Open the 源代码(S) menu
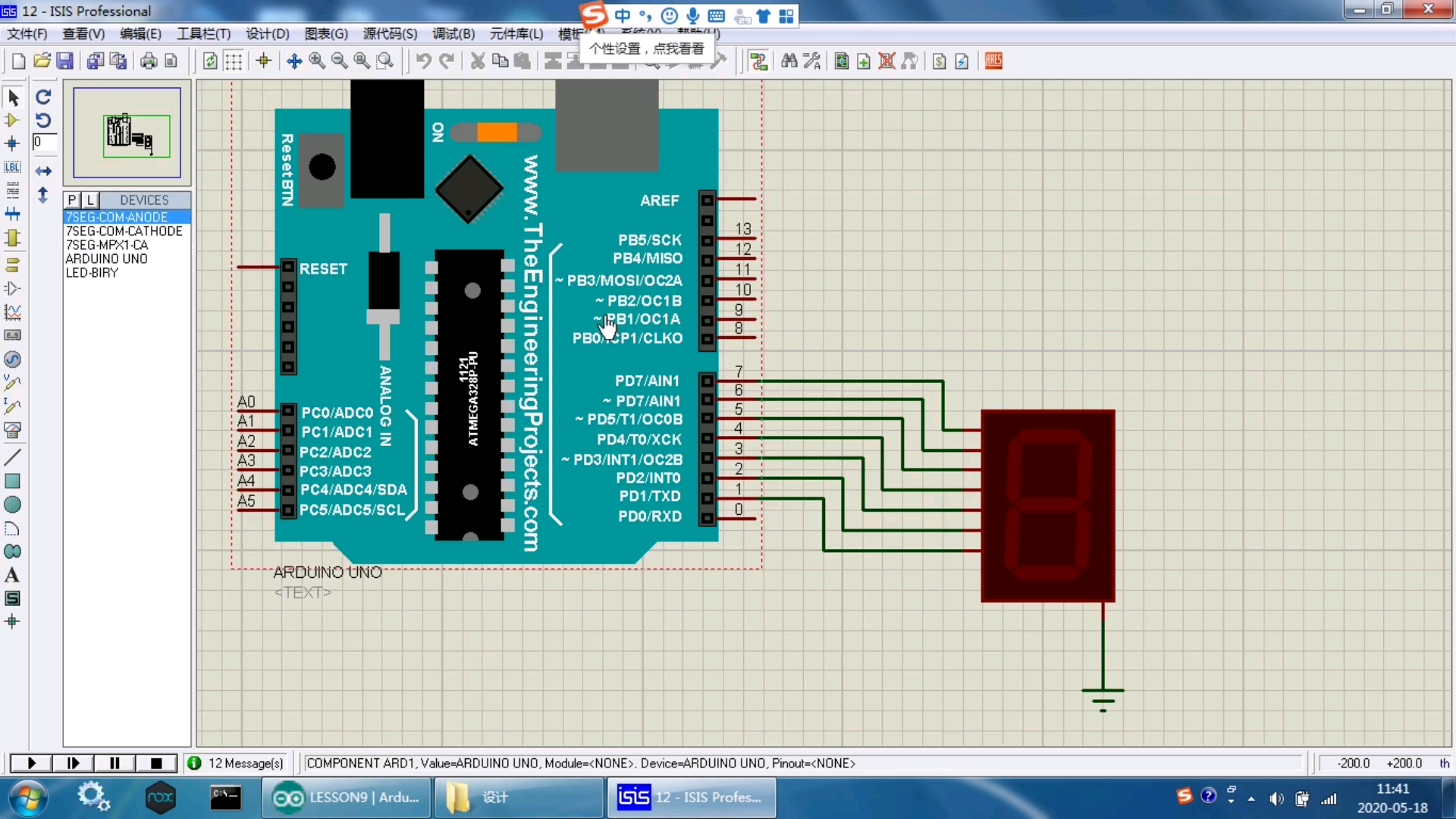Screen dimensions: 1456x819 (391, 34)
